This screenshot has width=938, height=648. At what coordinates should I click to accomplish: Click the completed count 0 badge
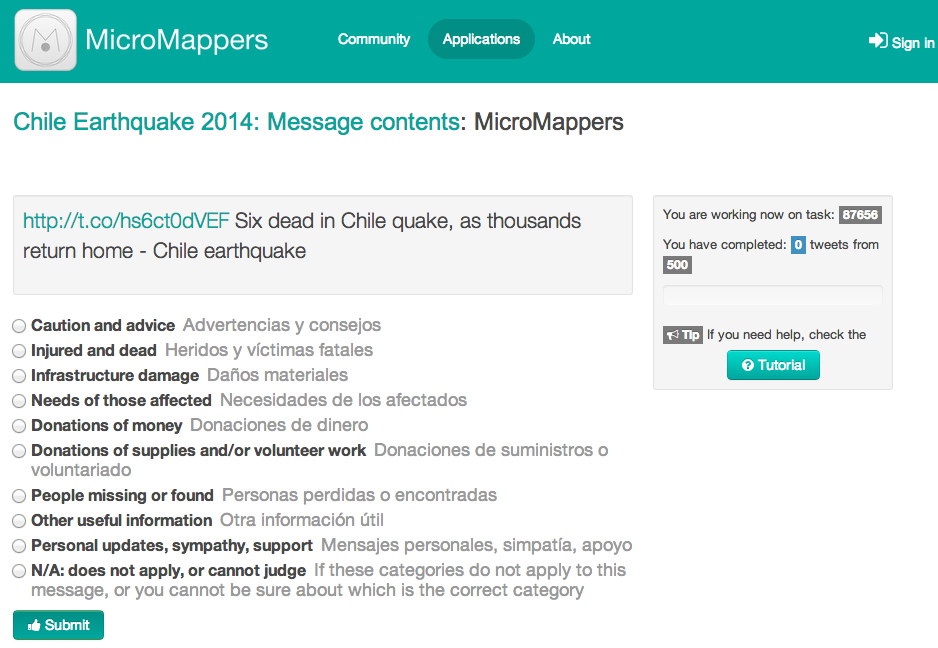point(798,245)
